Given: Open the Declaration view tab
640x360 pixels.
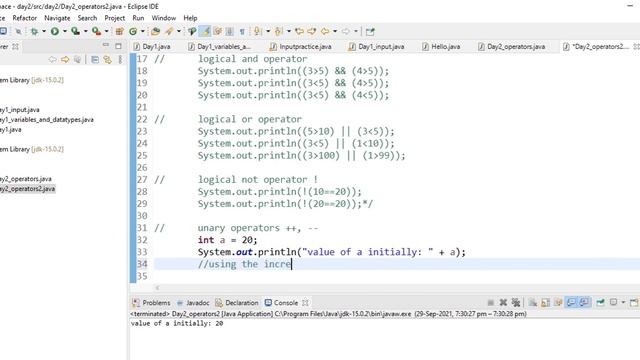Looking at the screenshot, I should click(x=237, y=303).
